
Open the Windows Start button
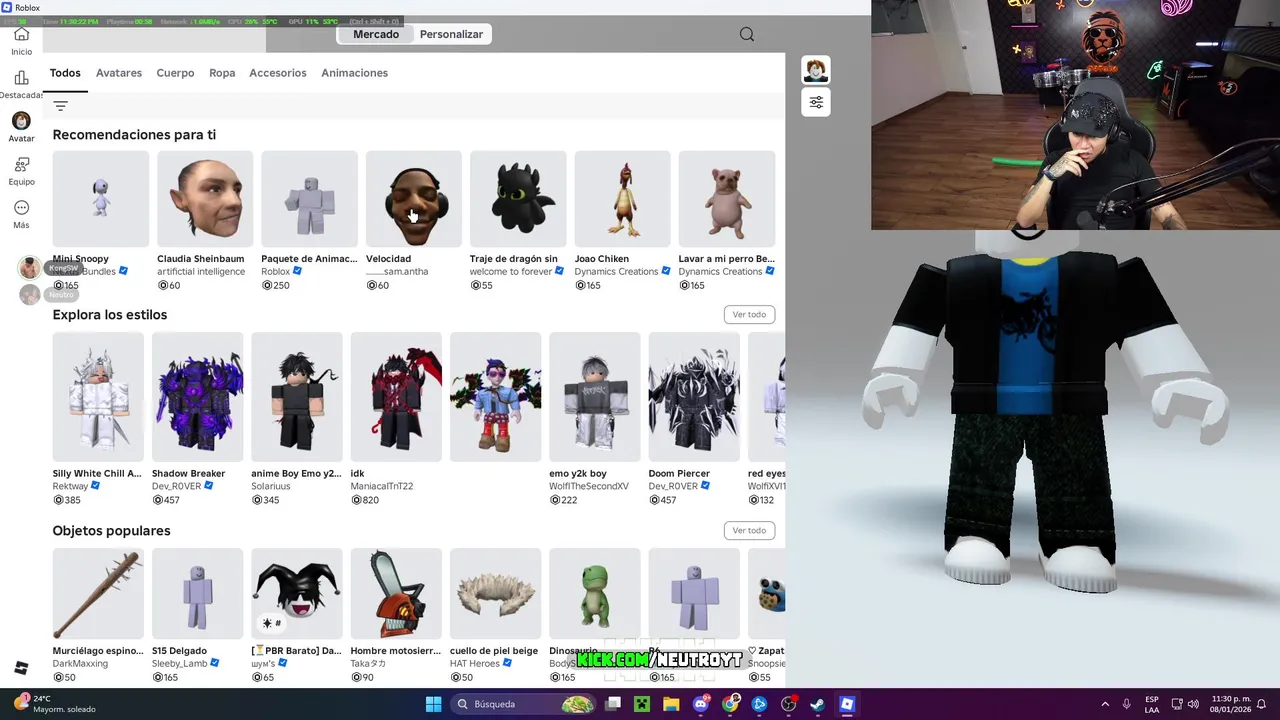[433, 704]
